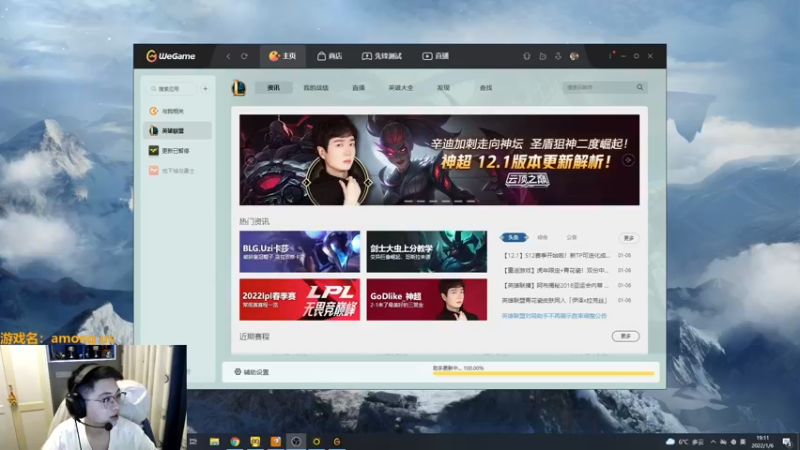Open the user avatar profile
The width and height of the screenshot is (800, 450).
point(574,56)
